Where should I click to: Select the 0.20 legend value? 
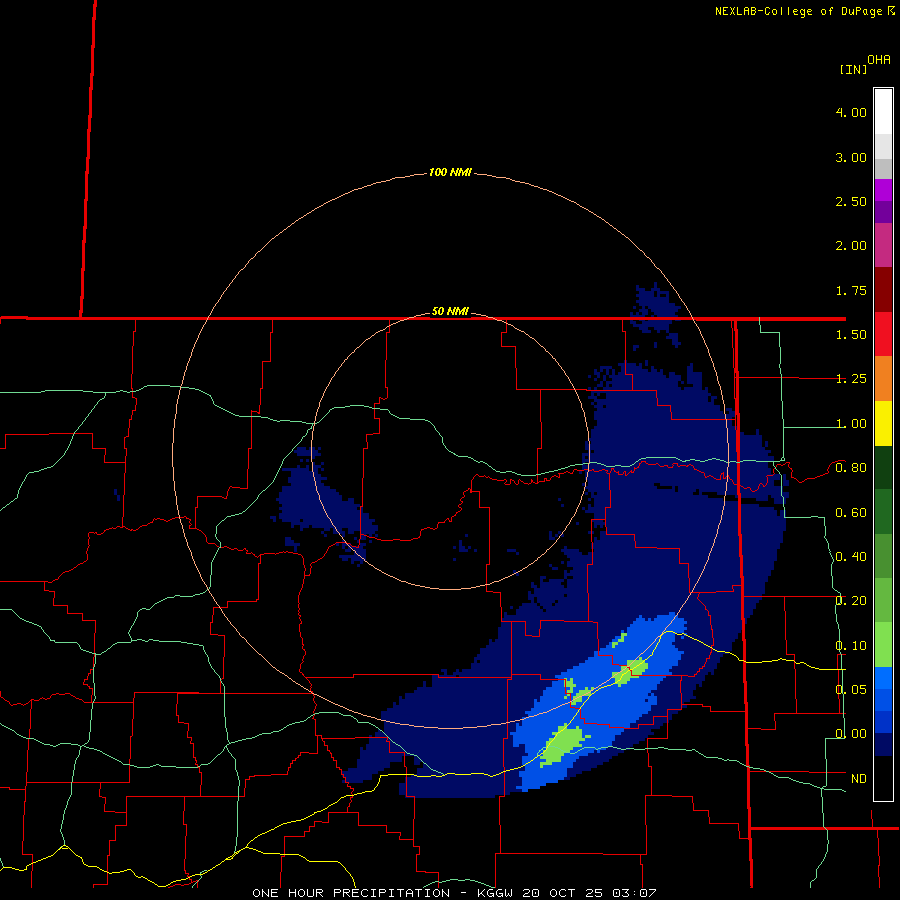pos(851,601)
